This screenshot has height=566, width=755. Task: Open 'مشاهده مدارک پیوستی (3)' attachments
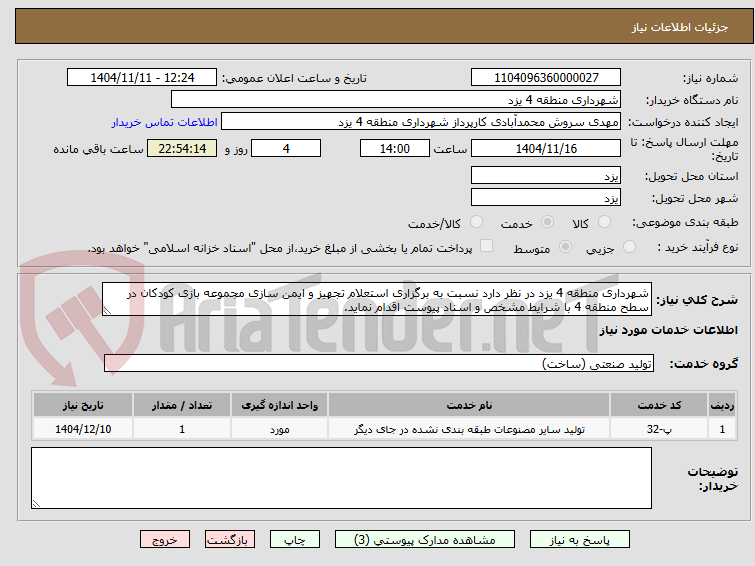pyautogui.click(x=425, y=540)
